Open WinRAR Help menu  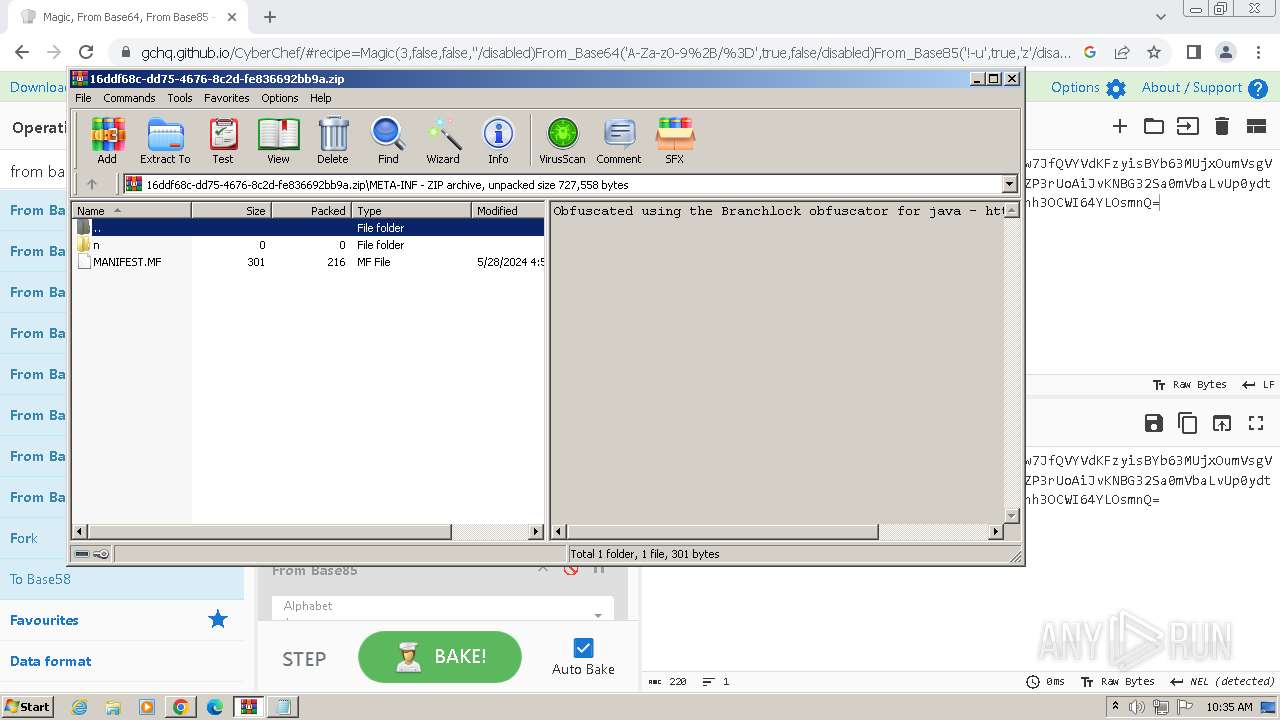(321, 98)
